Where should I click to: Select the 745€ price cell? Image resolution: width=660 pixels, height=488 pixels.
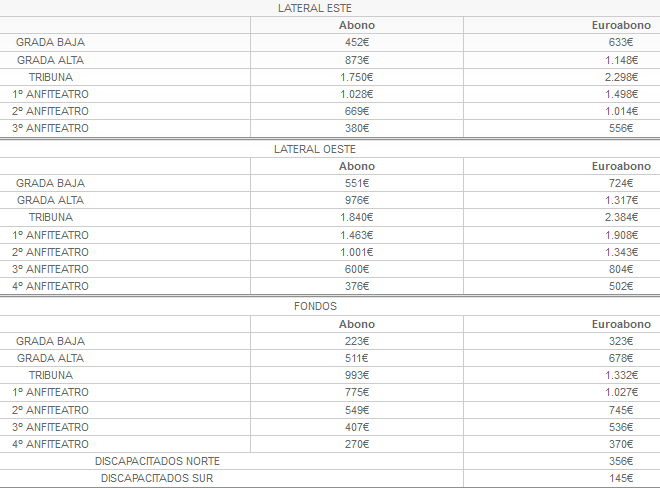click(621, 410)
